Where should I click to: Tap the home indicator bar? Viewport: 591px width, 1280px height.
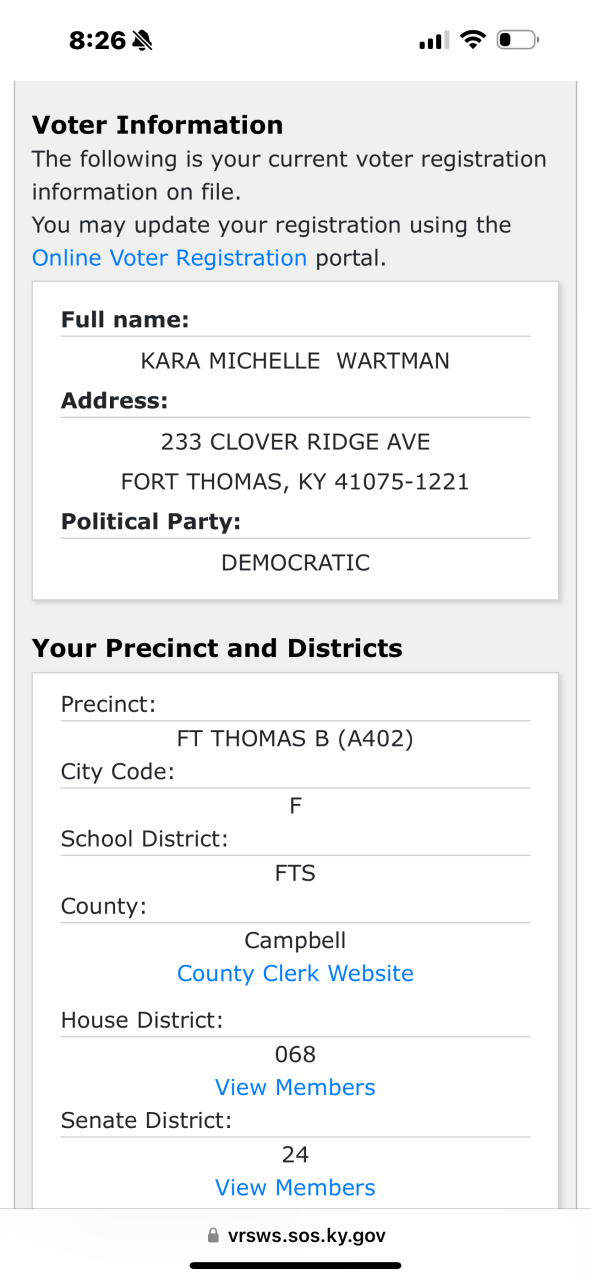(x=295, y=1265)
